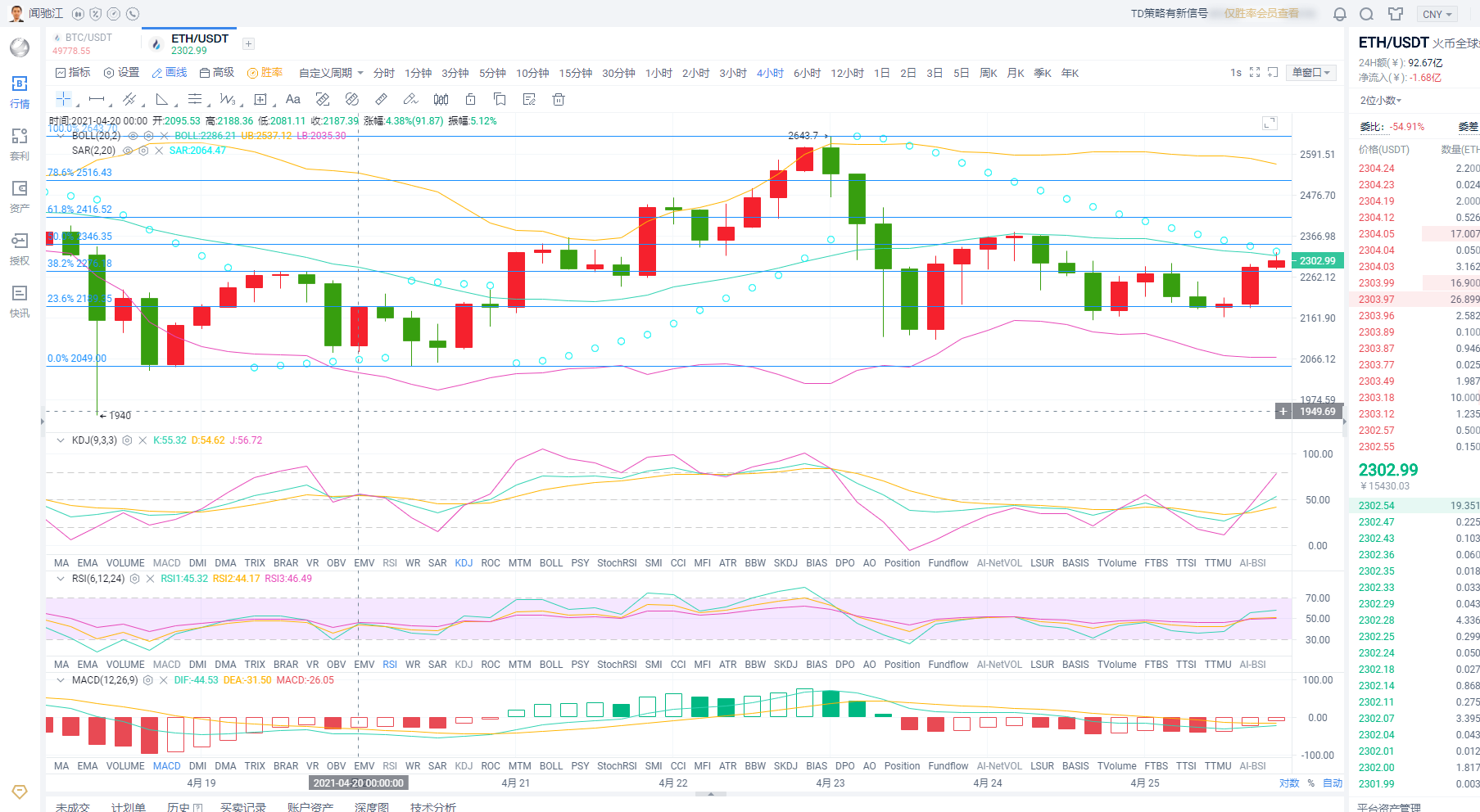Open the 自定义周期 custom period dropdown
Image resolution: width=1480 pixels, height=812 pixels.
click(331, 73)
